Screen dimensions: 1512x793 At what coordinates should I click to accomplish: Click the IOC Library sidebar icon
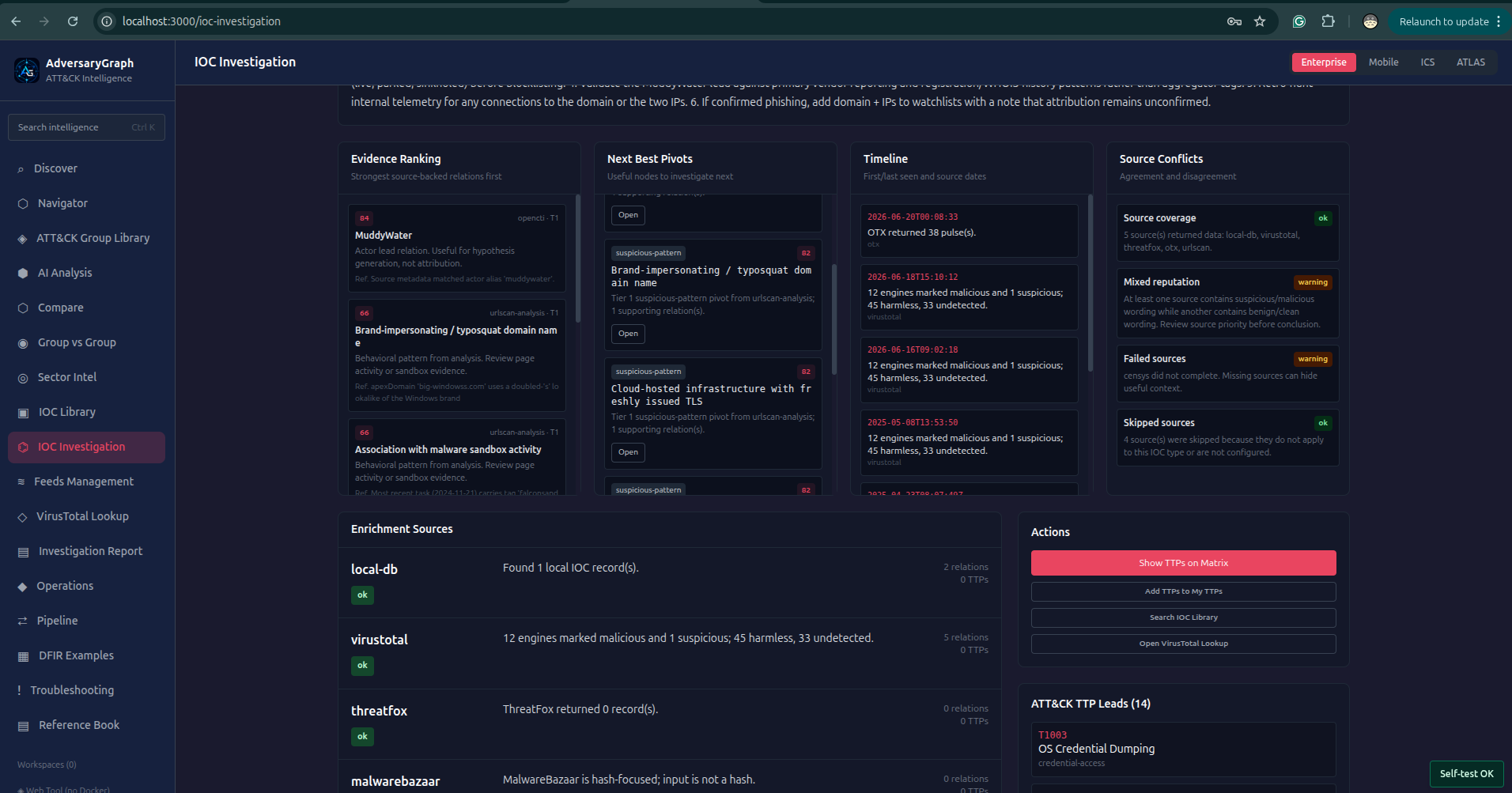23,413
